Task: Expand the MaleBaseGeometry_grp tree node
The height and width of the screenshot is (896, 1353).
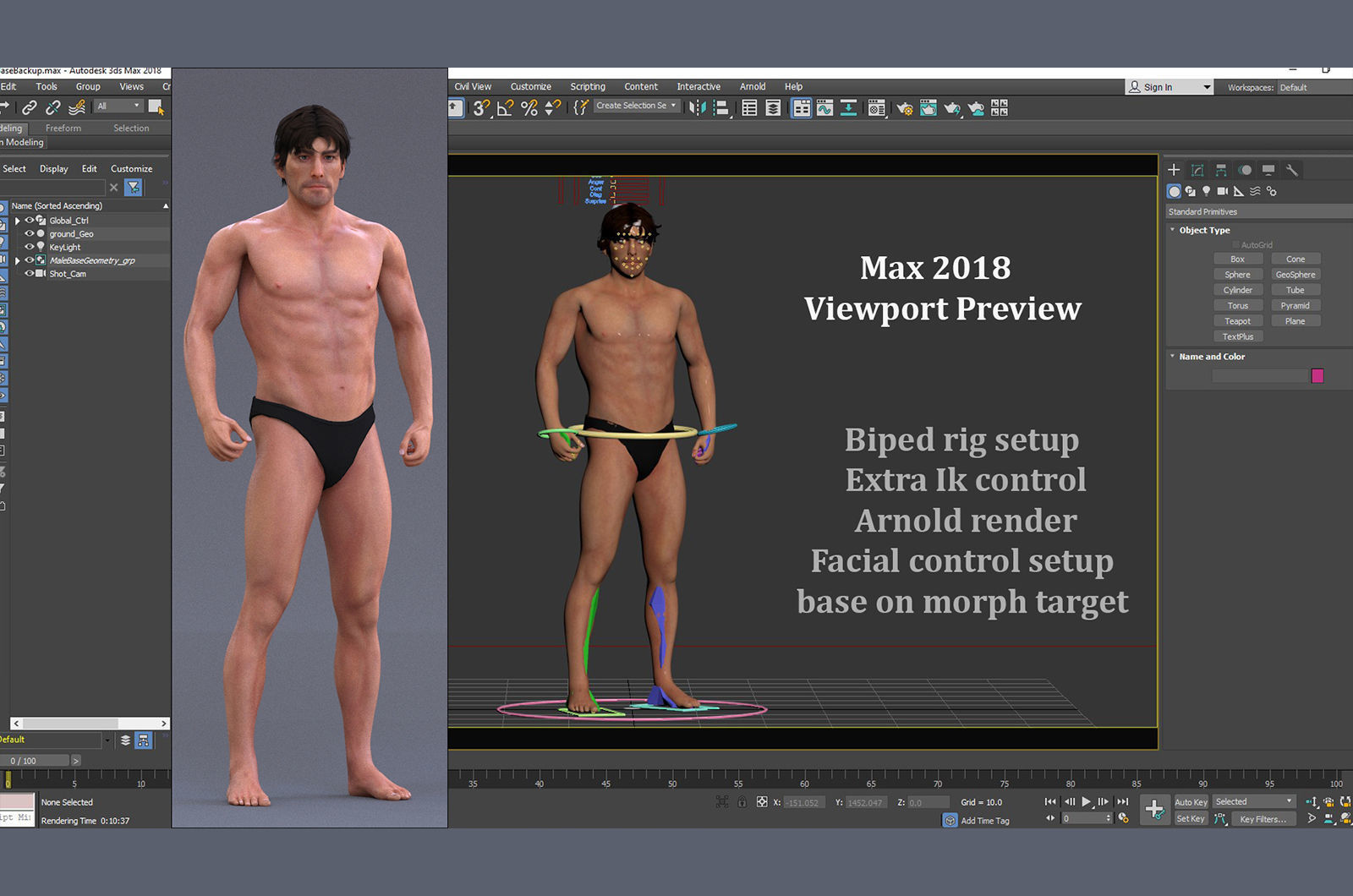Action: 17,260
